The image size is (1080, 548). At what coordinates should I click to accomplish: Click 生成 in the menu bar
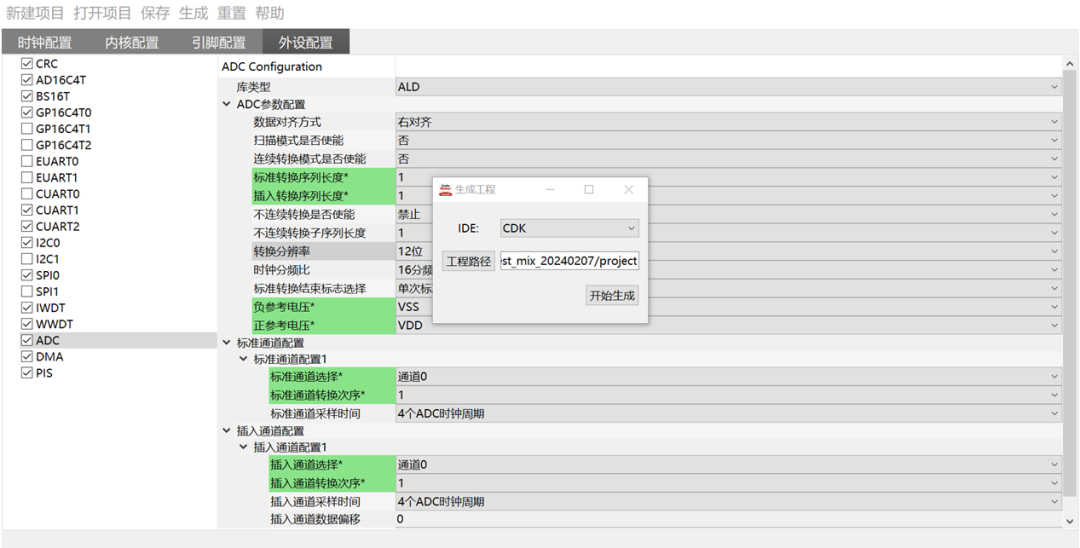[x=194, y=13]
